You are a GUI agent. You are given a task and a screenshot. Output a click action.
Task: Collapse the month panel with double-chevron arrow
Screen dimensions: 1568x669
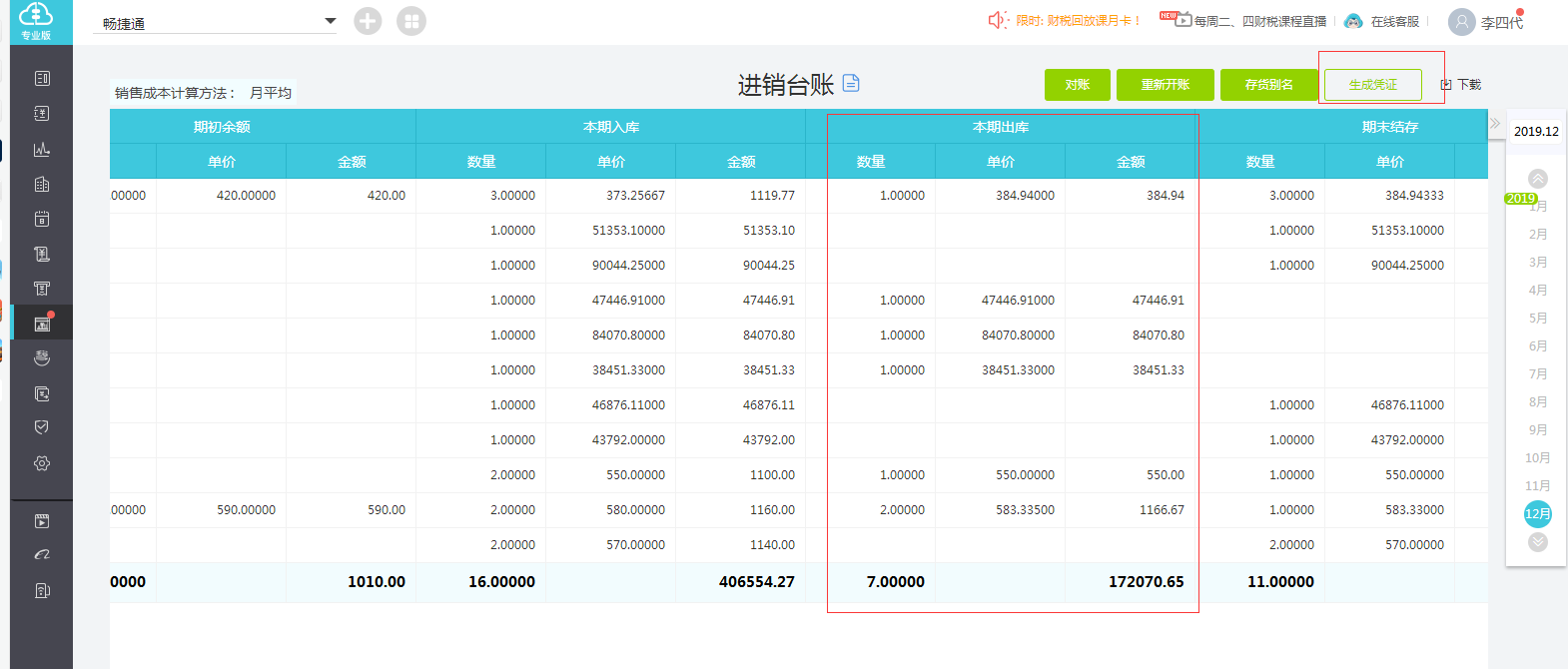click(x=1495, y=124)
